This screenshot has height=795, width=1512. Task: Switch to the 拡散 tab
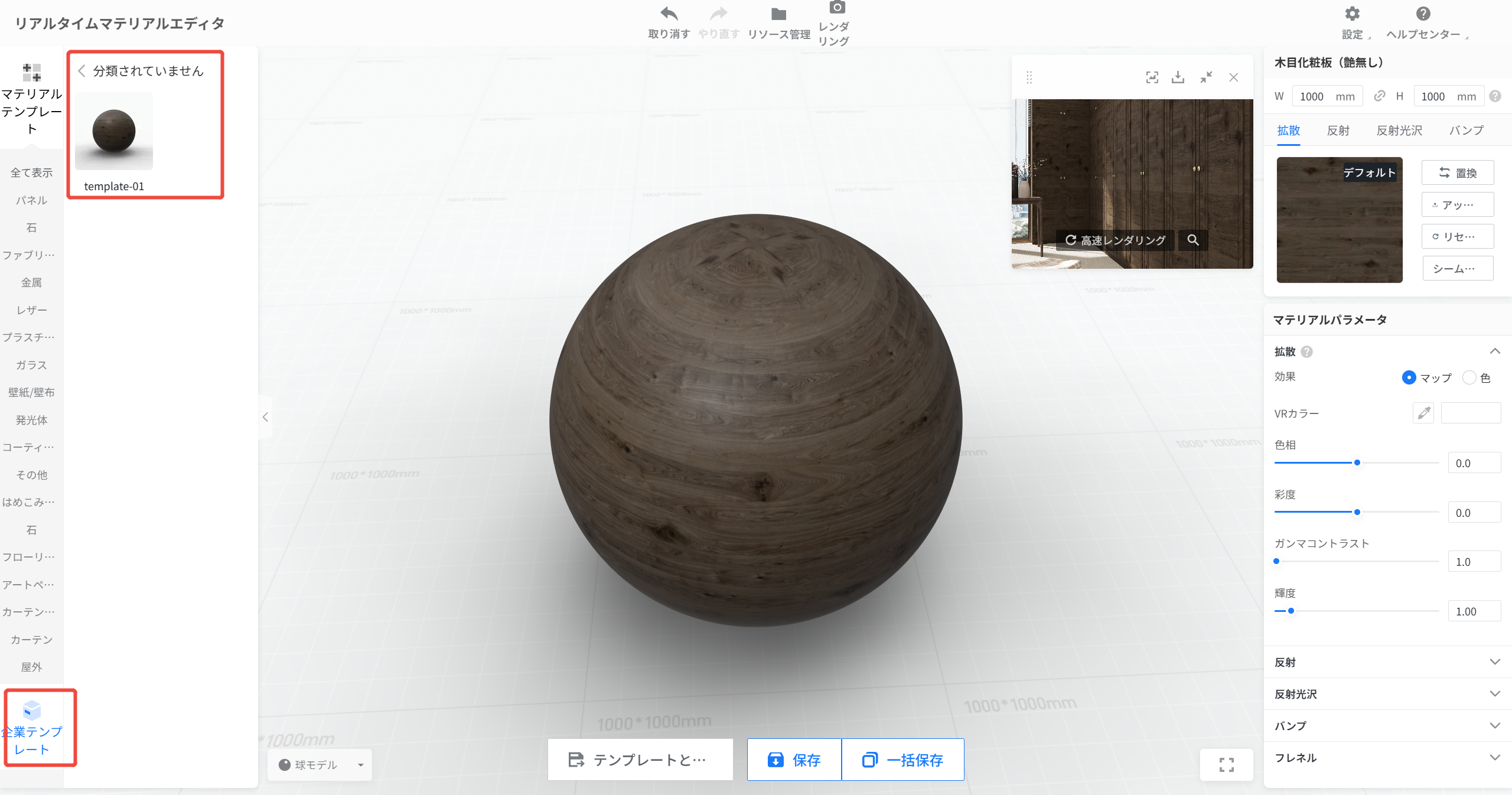point(1289,131)
